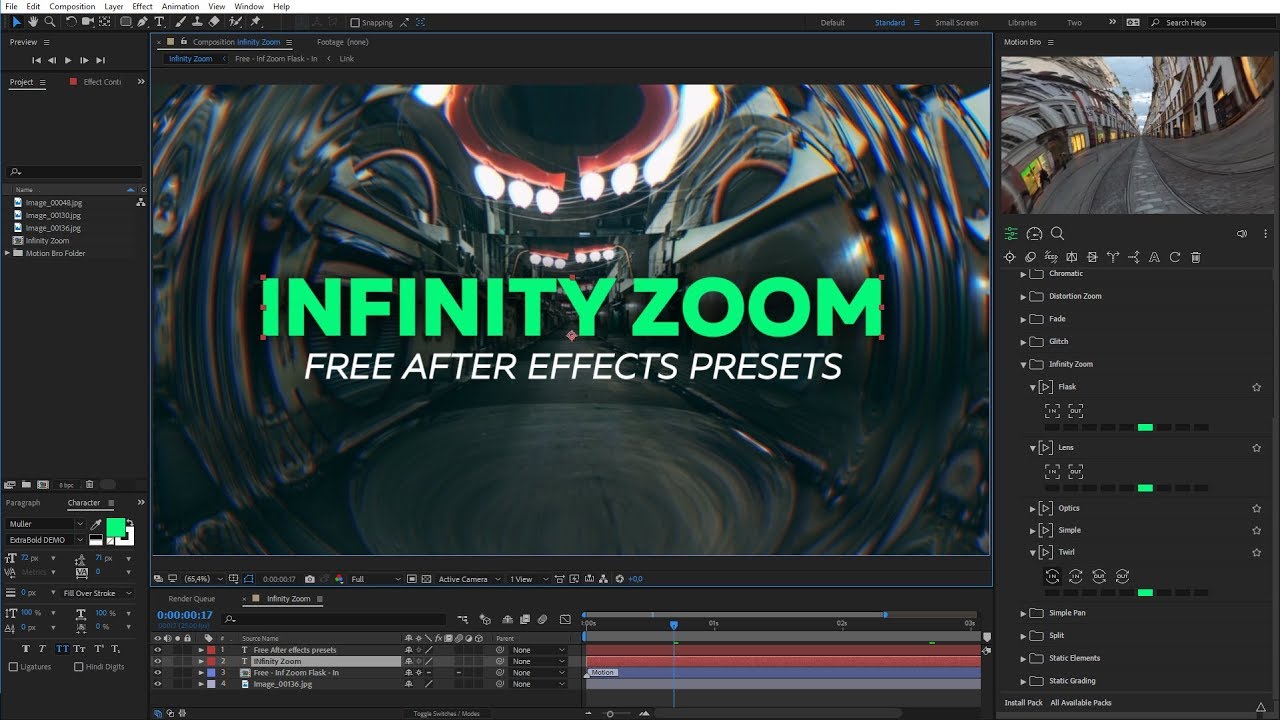Expand the Glitch preset folder
The height and width of the screenshot is (720, 1280).
tap(1023, 342)
